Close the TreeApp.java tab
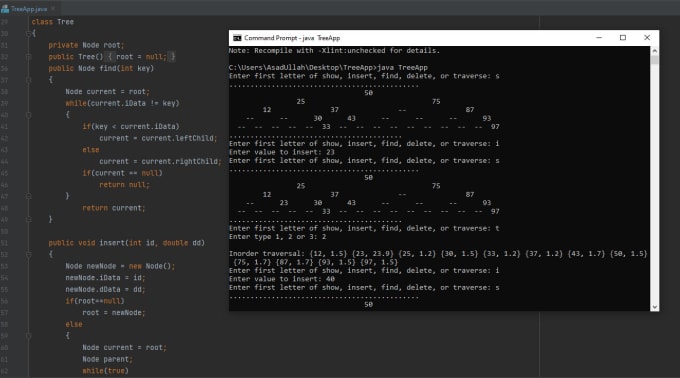Image resolution: width=680 pixels, height=378 pixels. point(53,9)
